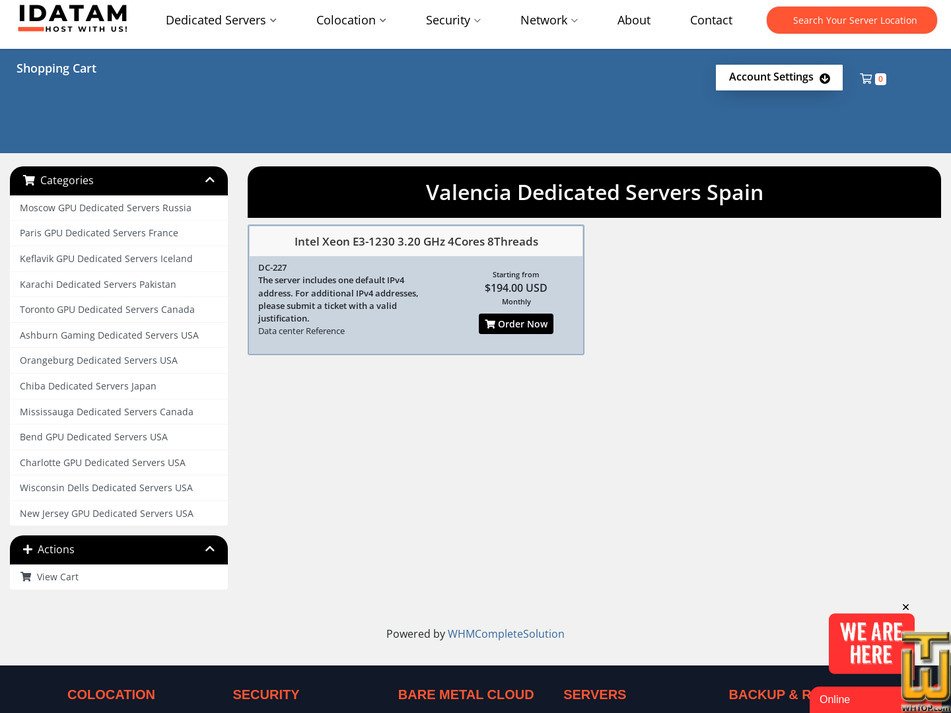Open the Contact page
Image resolution: width=951 pixels, height=713 pixels.
711,20
